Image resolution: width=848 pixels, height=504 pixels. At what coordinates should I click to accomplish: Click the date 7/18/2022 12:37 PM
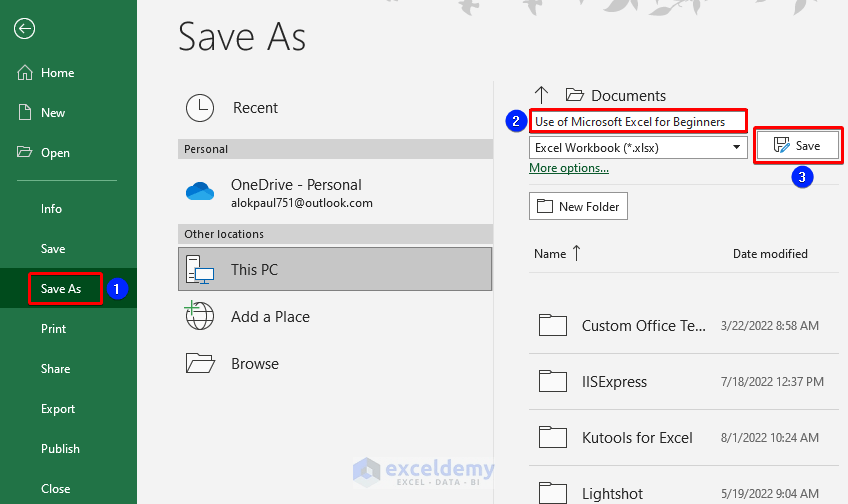(x=772, y=382)
